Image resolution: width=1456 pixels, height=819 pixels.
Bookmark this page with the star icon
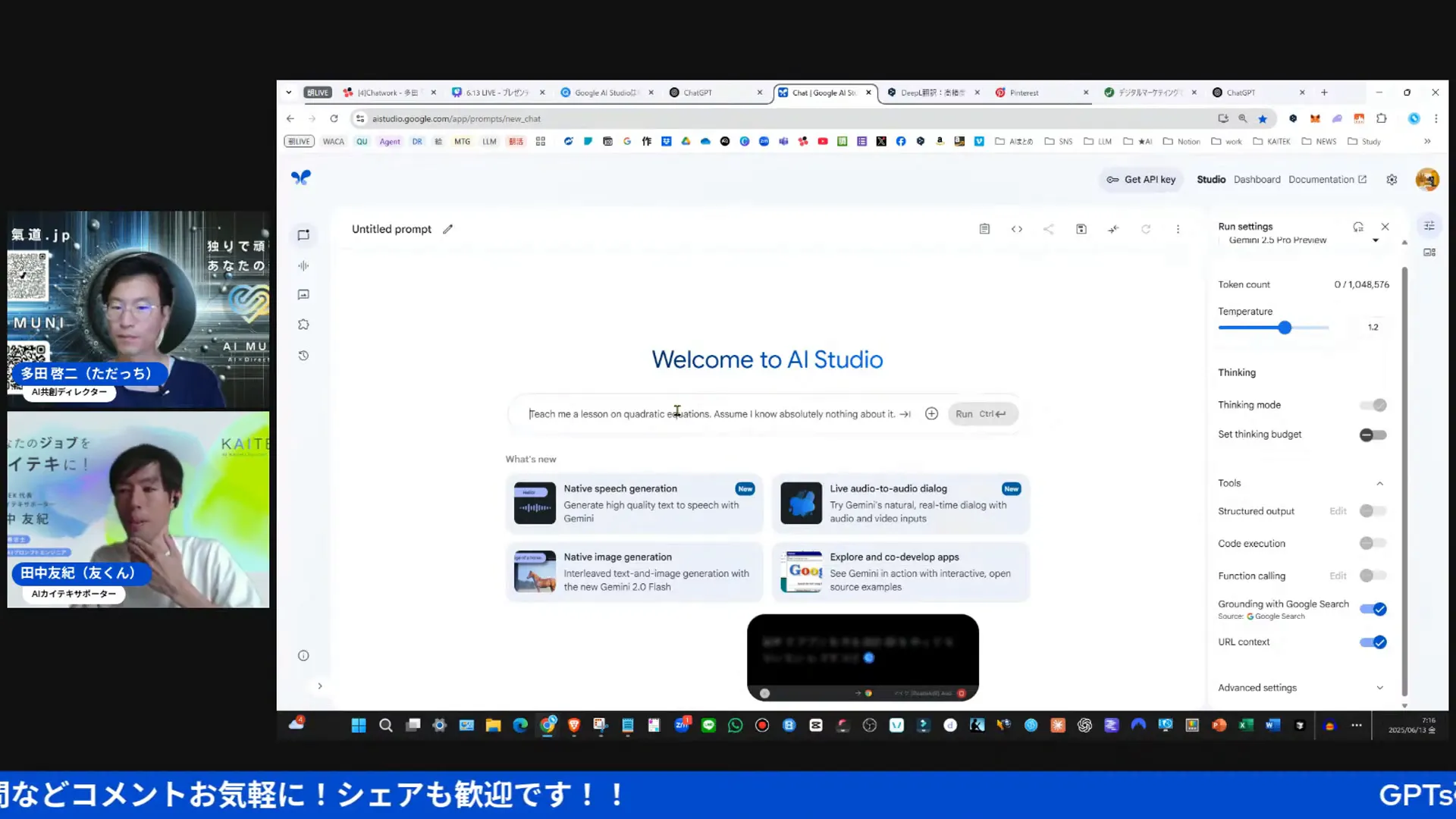tap(1263, 119)
